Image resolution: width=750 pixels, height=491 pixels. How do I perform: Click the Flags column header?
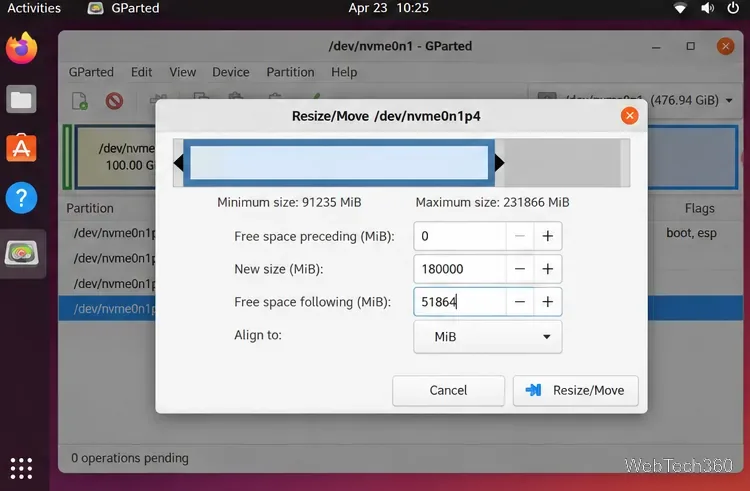[x=699, y=208]
